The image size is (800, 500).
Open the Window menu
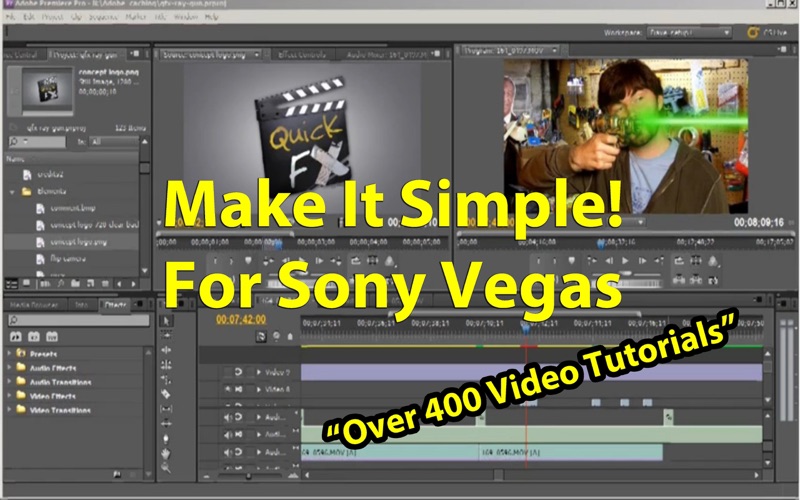186,17
